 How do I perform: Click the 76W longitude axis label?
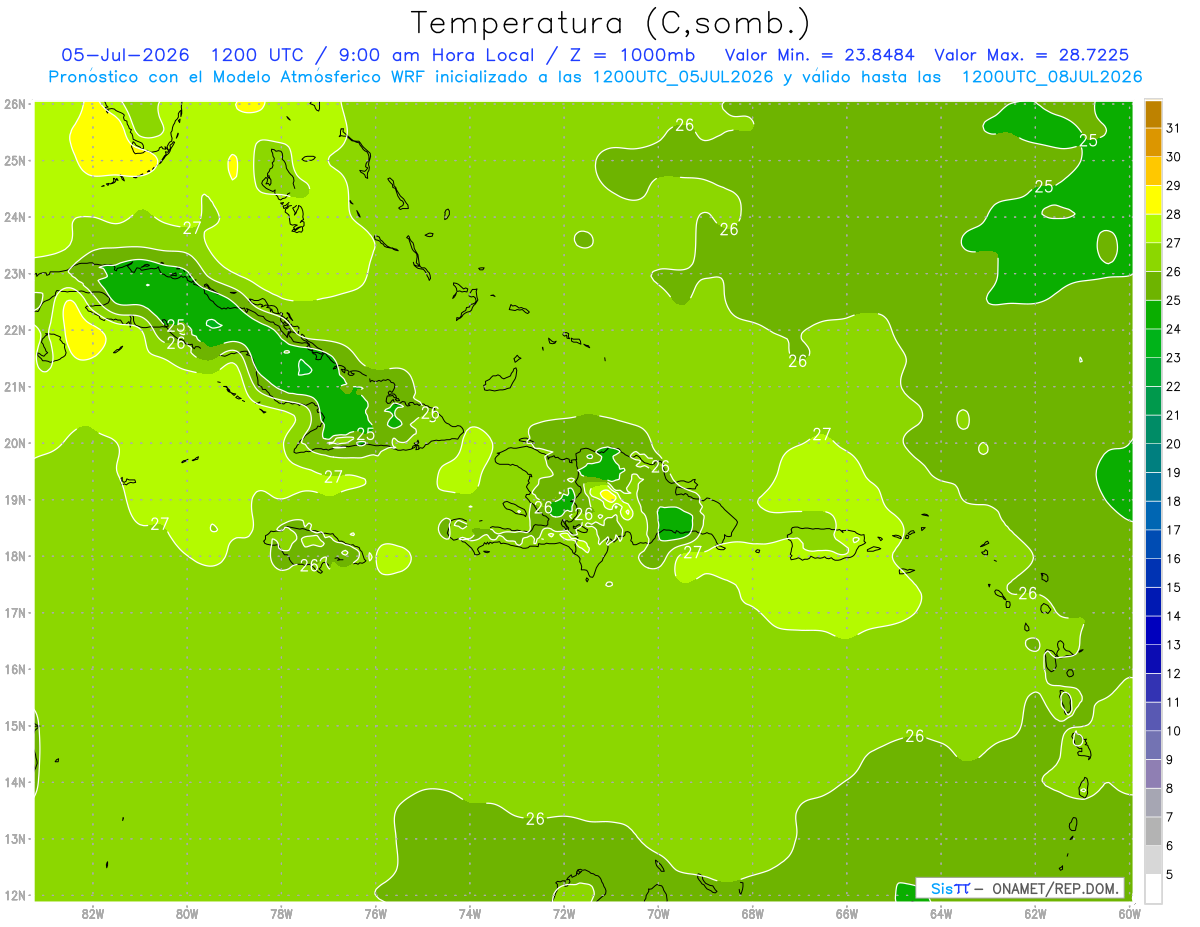[375, 913]
